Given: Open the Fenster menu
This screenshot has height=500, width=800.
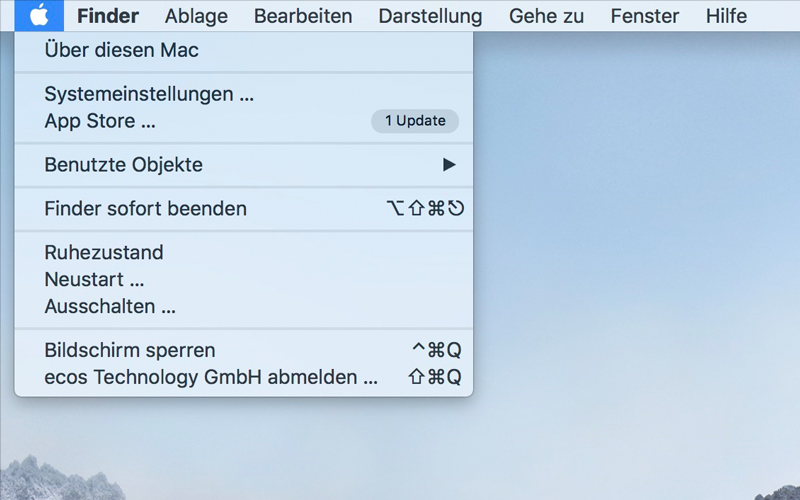Looking at the screenshot, I should coord(644,16).
